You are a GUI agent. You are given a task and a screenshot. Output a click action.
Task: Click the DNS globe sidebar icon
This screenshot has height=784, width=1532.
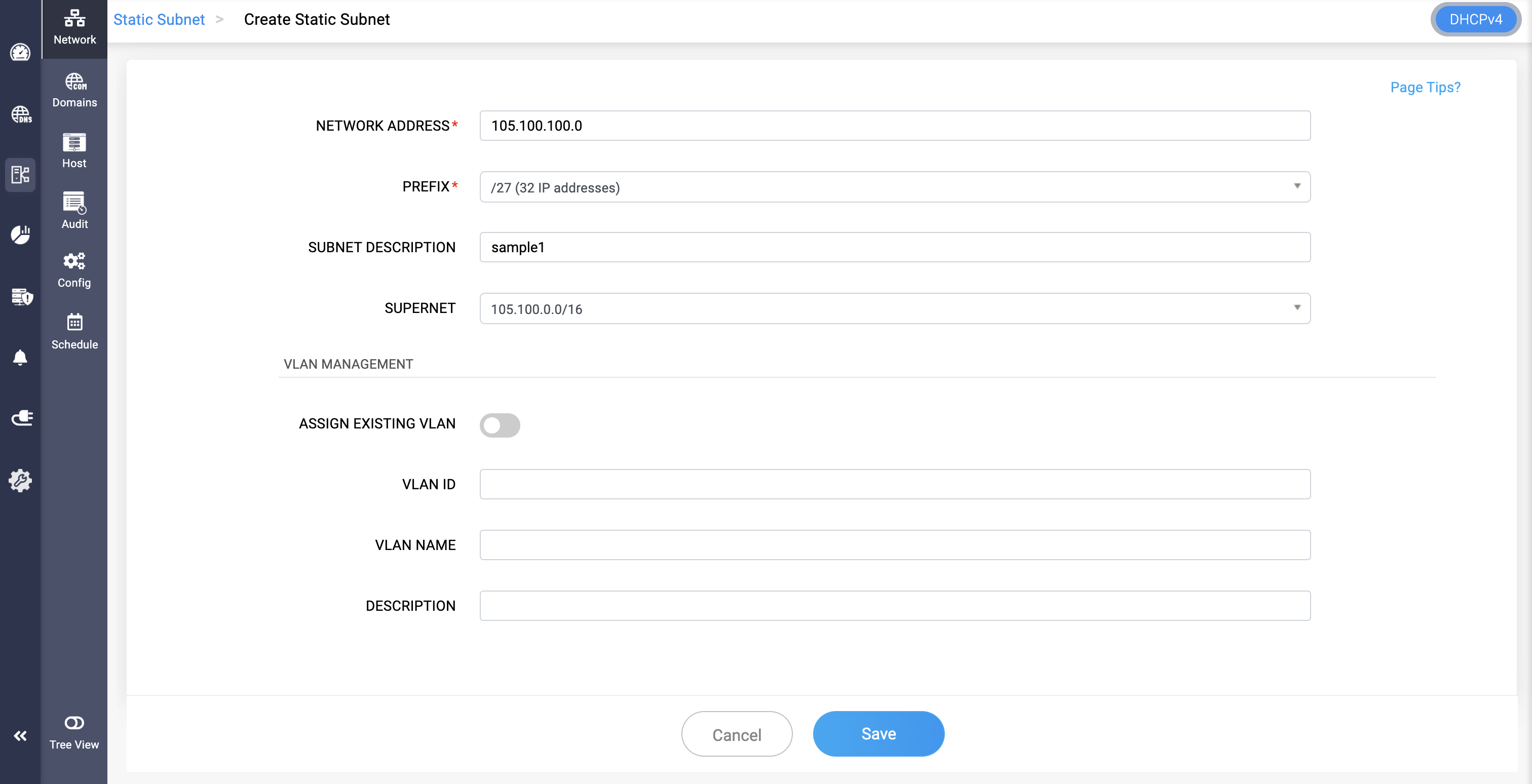[x=20, y=114]
